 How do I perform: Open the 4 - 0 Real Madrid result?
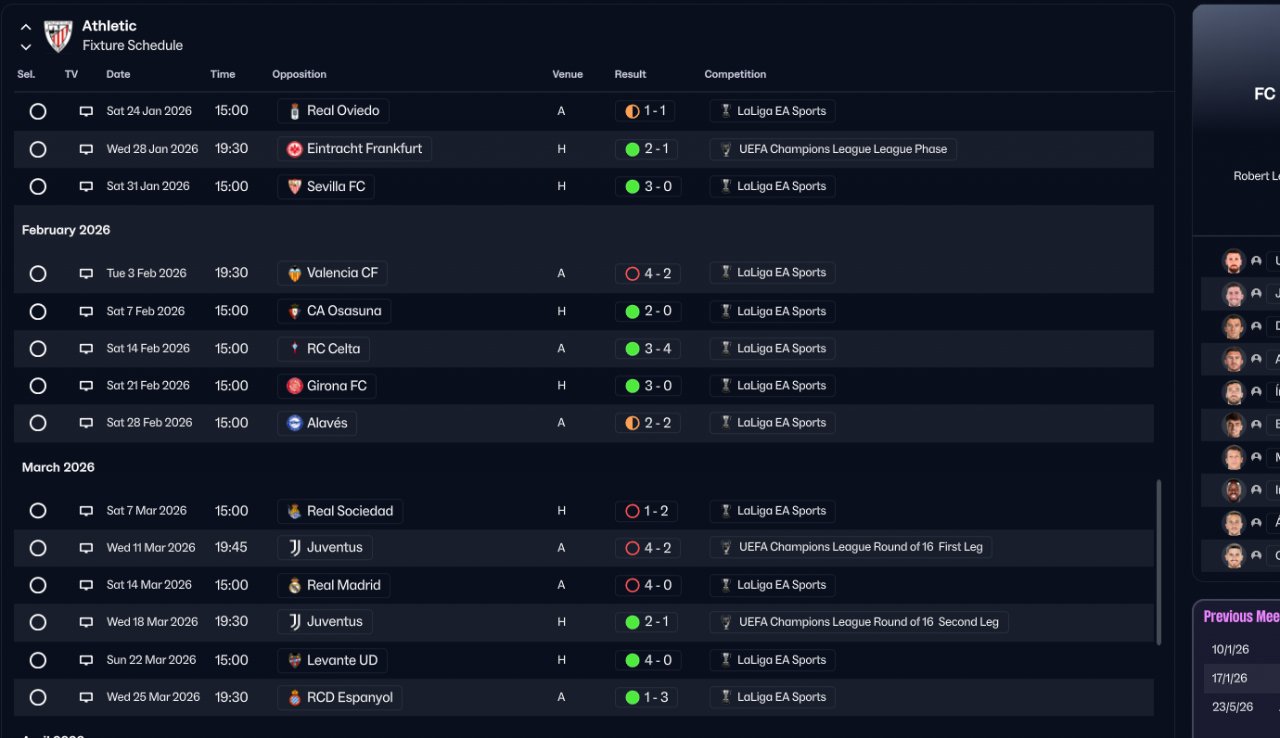[x=648, y=585]
